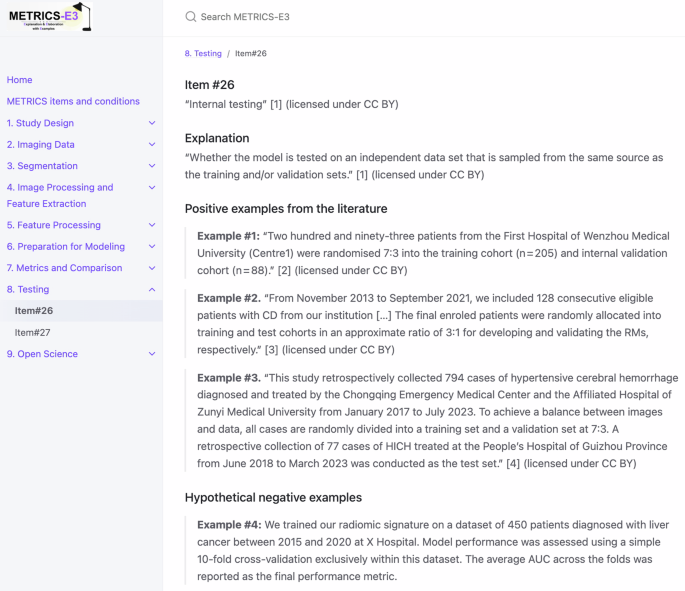
Task: Click the '8. Testing' breadcrumb link
Action: tap(203, 54)
